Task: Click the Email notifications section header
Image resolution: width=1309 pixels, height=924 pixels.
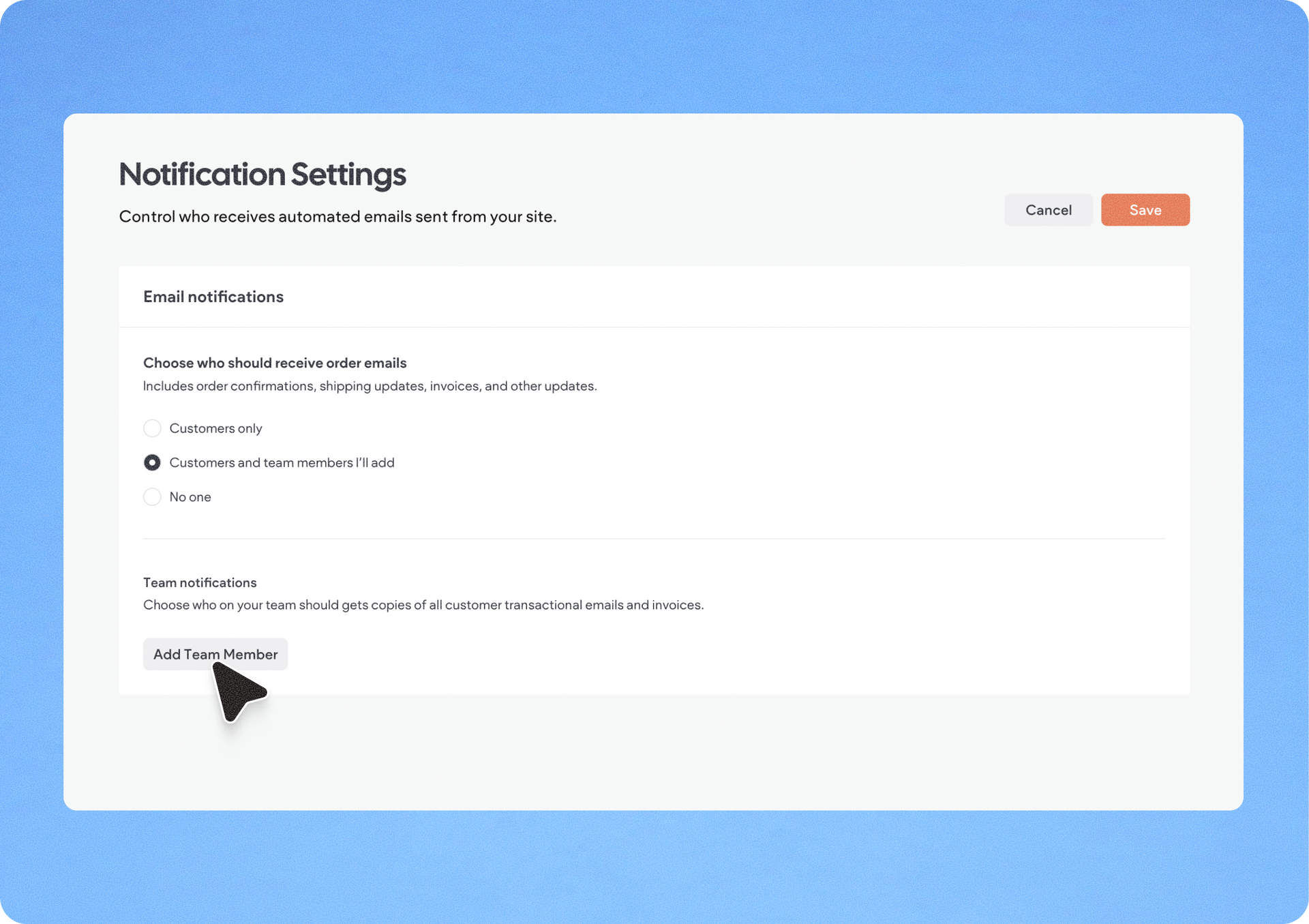Action: 213,297
